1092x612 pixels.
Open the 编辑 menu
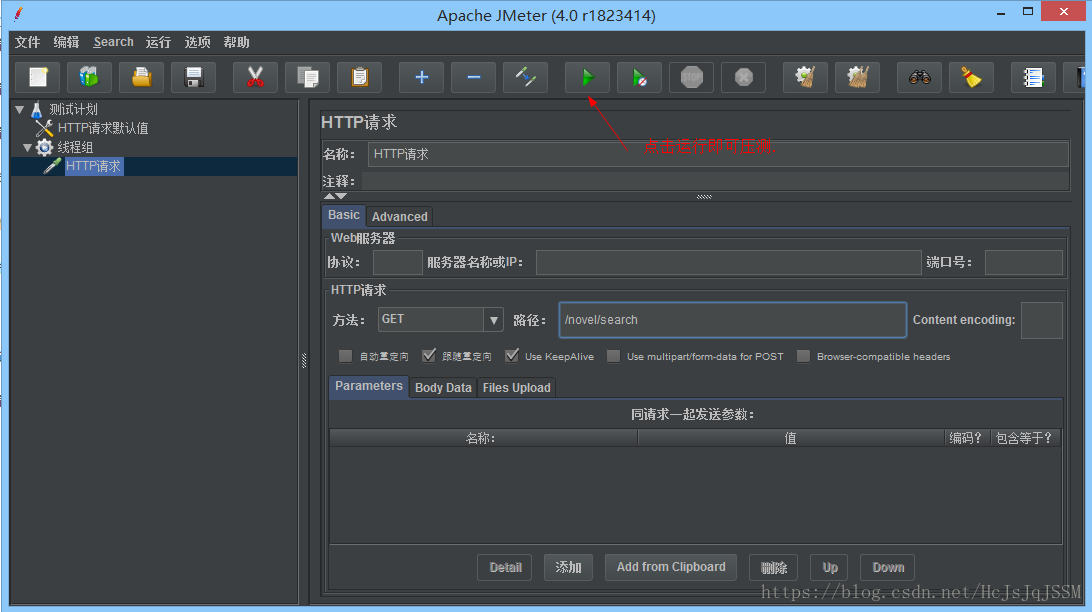tap(66, 42)
